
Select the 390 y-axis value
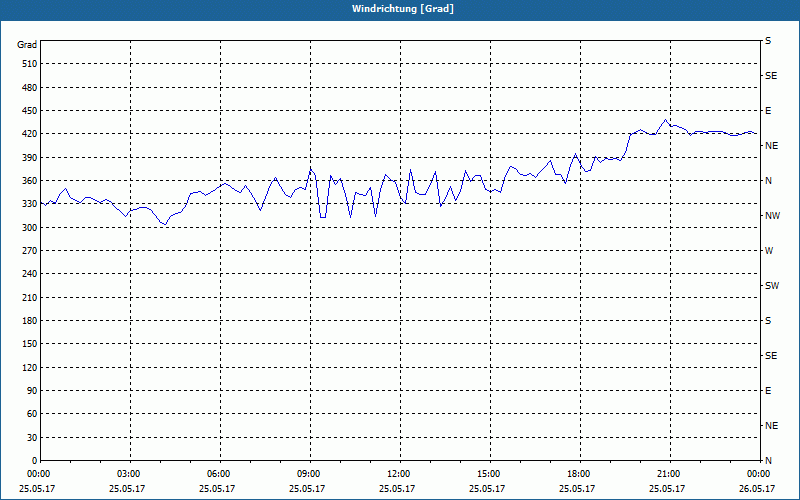(30, 157)
